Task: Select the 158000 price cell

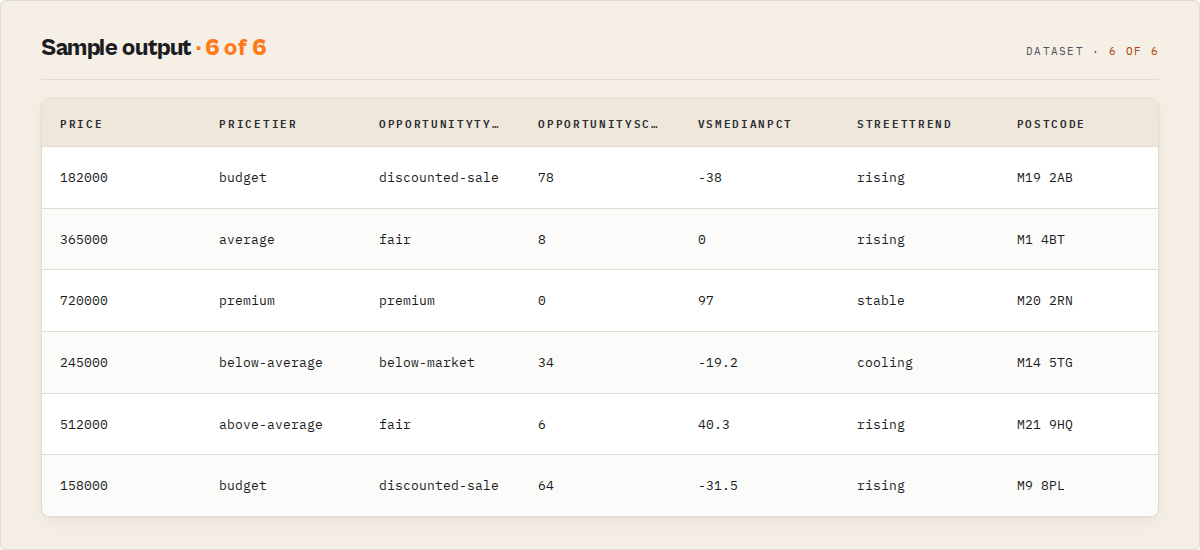Action: 84,486
